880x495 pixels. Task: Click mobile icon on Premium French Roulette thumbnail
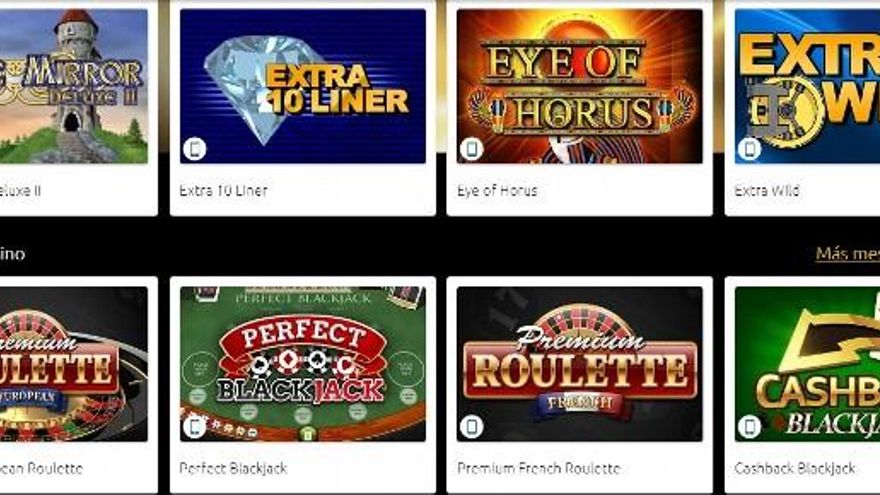(x=471, y=427)
